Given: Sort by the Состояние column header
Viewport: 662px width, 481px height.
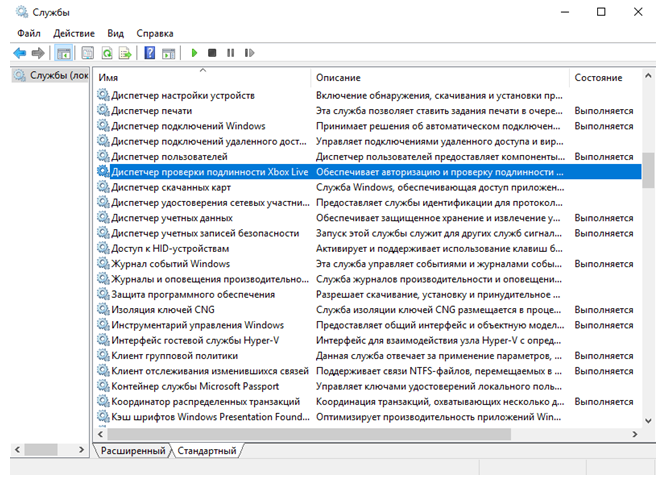Looking at the screenshot, I should point(605,78).
